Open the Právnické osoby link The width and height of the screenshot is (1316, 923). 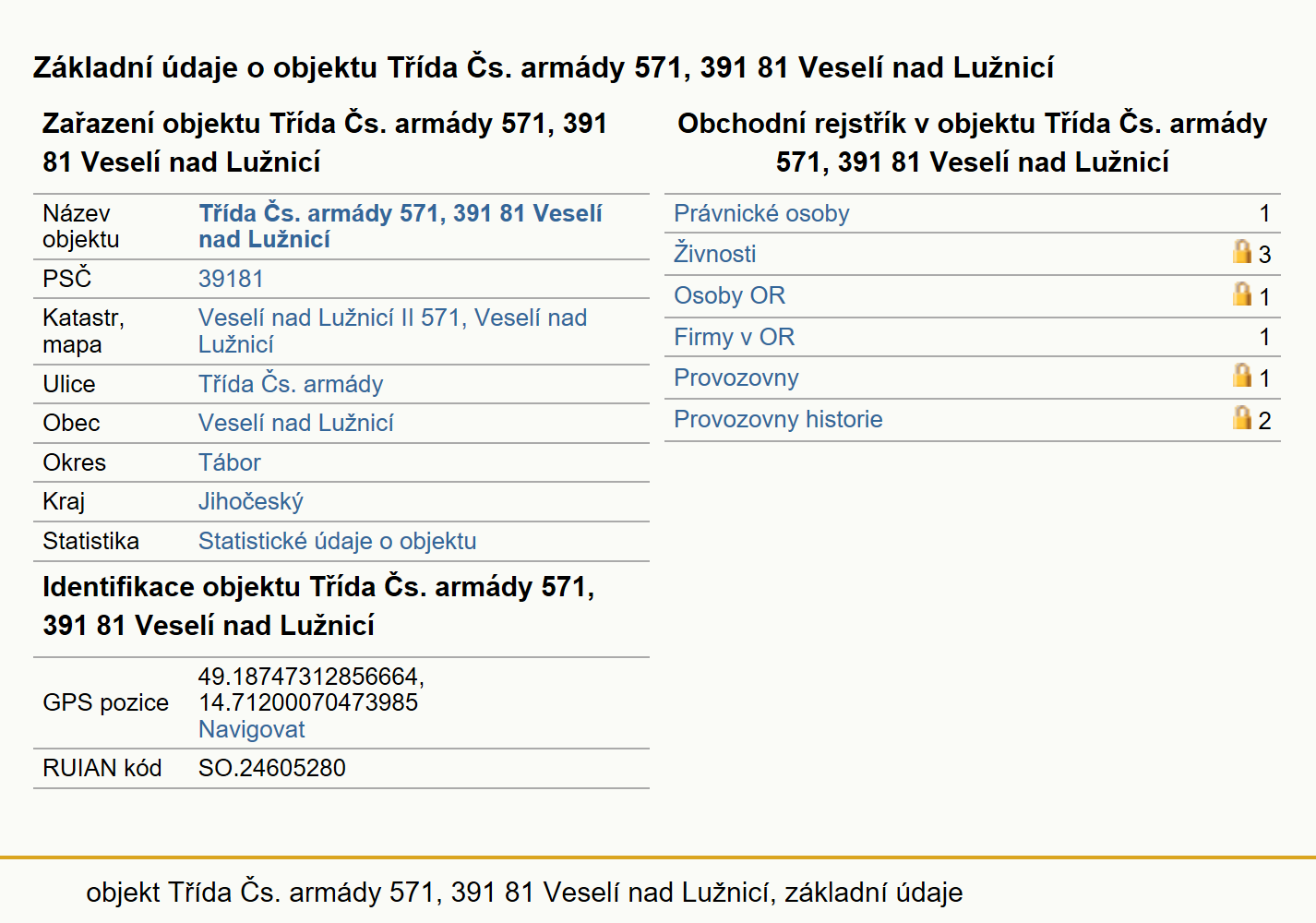tap(761, 213)
